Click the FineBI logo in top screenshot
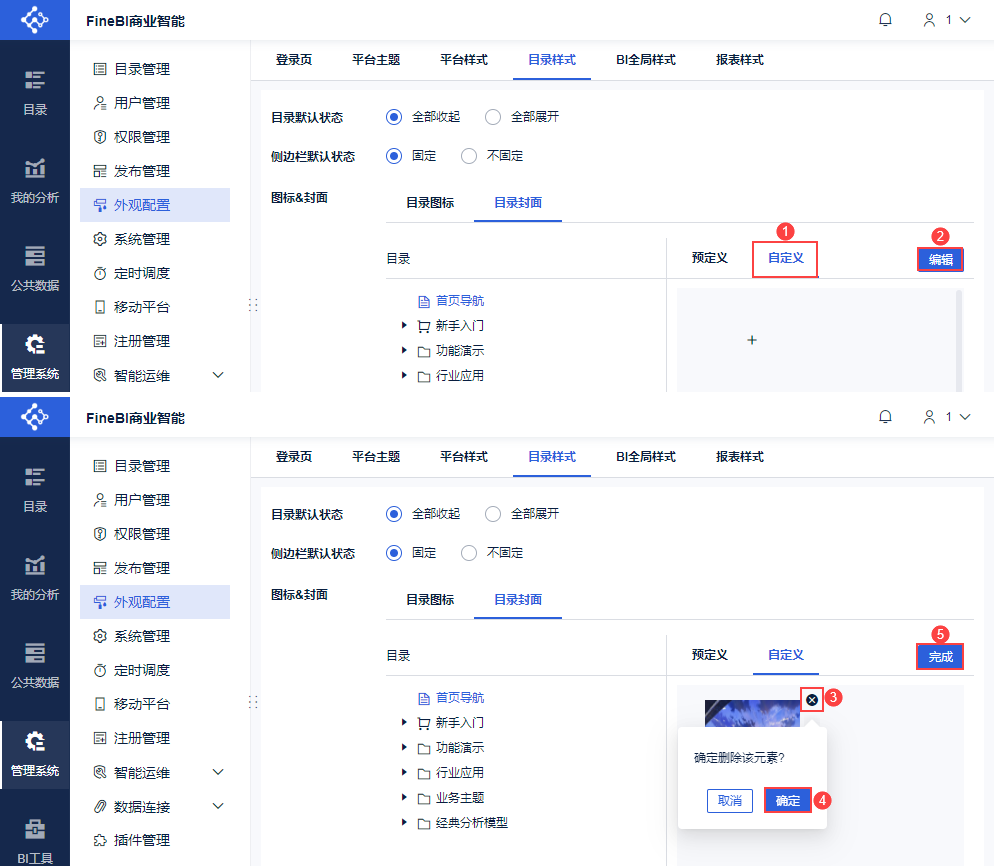 pyautogui.click(x=35, y=20)
